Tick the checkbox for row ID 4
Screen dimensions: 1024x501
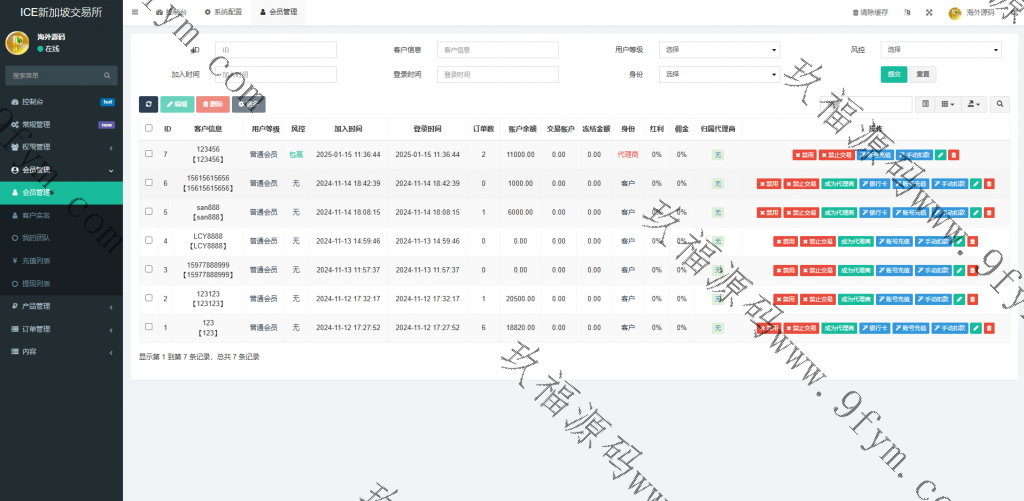tap(149, 241)
